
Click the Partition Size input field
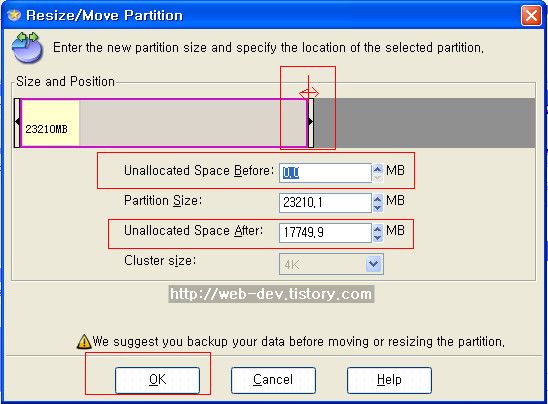coord(325,202)
